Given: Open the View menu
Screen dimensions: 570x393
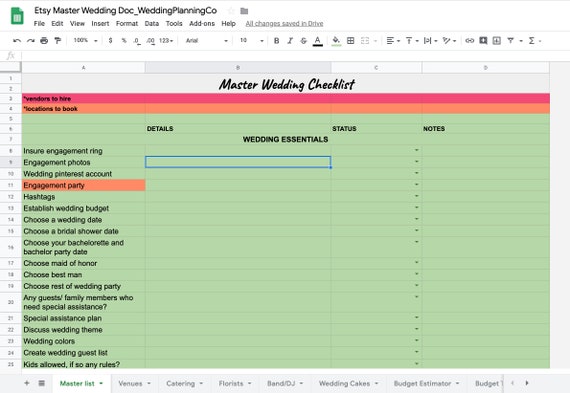Looking at the screenshot, I should tap(77, 24).
